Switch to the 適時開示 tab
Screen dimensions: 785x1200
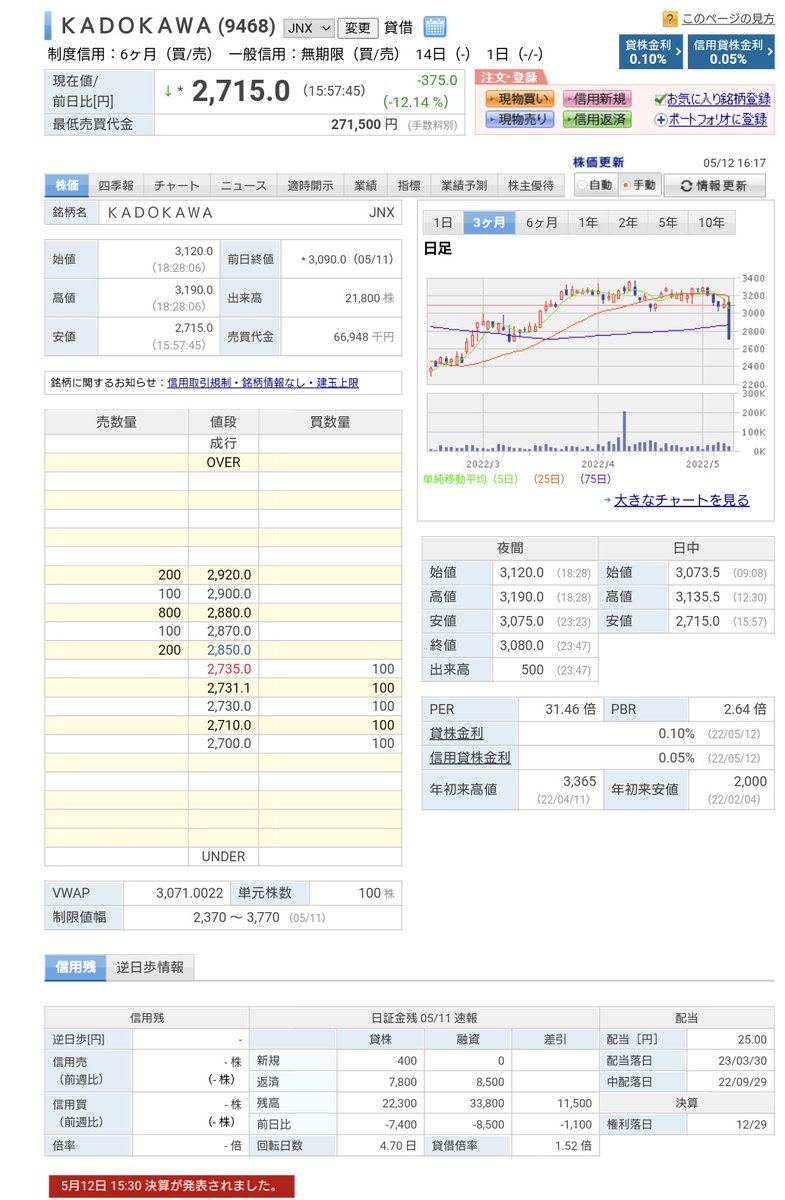[x=310, y=185]
